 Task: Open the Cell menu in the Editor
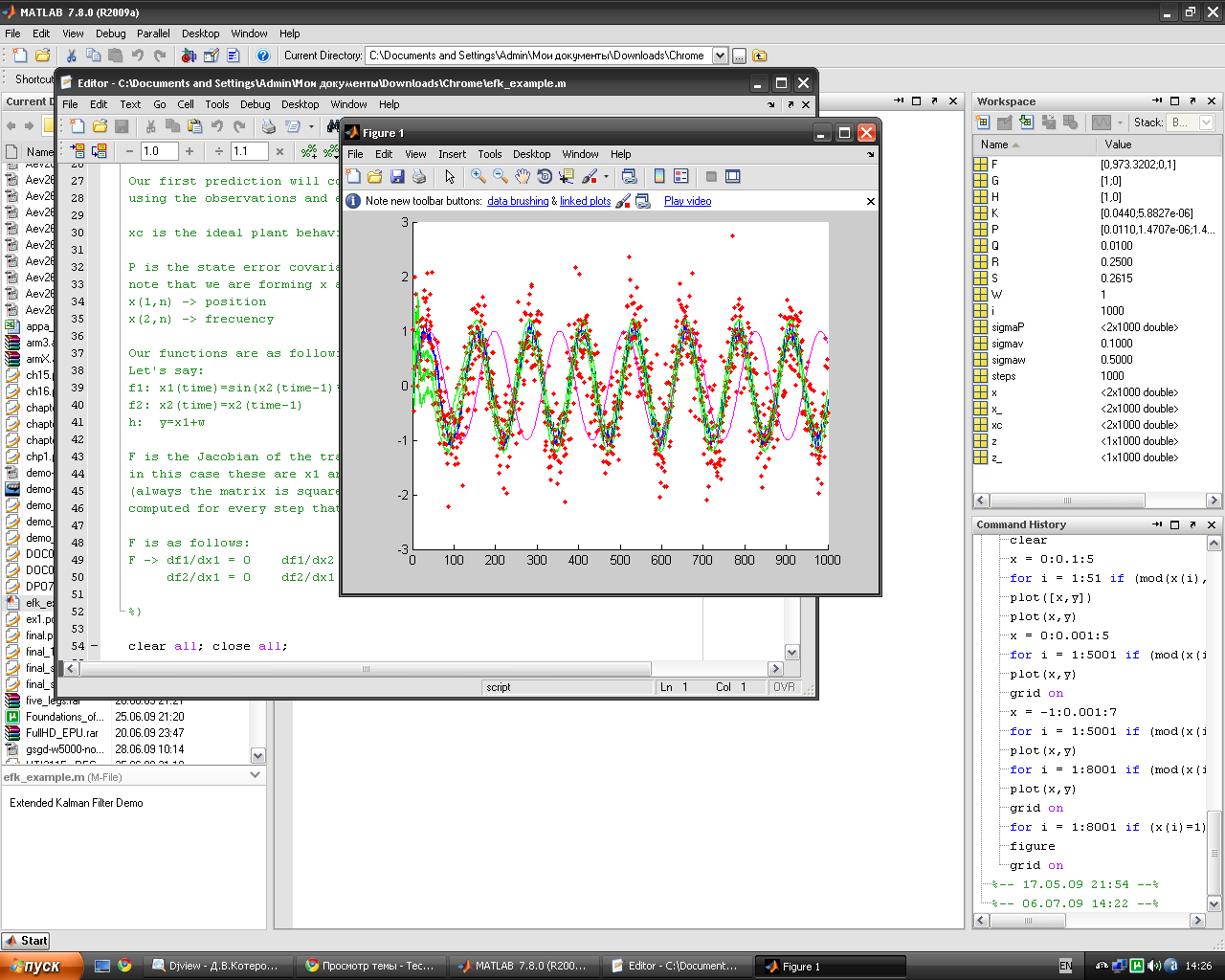pos(186,104)
